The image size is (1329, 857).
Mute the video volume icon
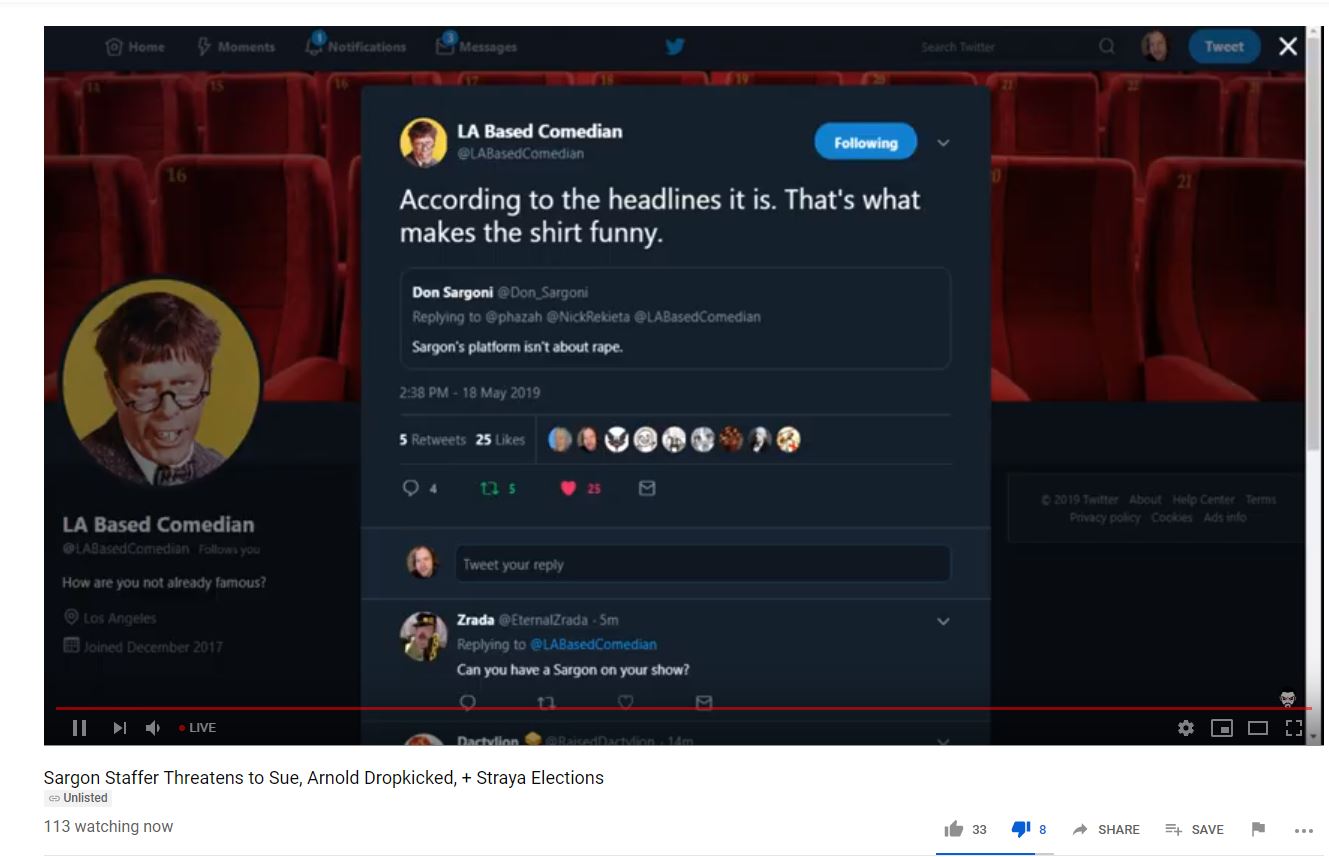[x=153, y=728]
